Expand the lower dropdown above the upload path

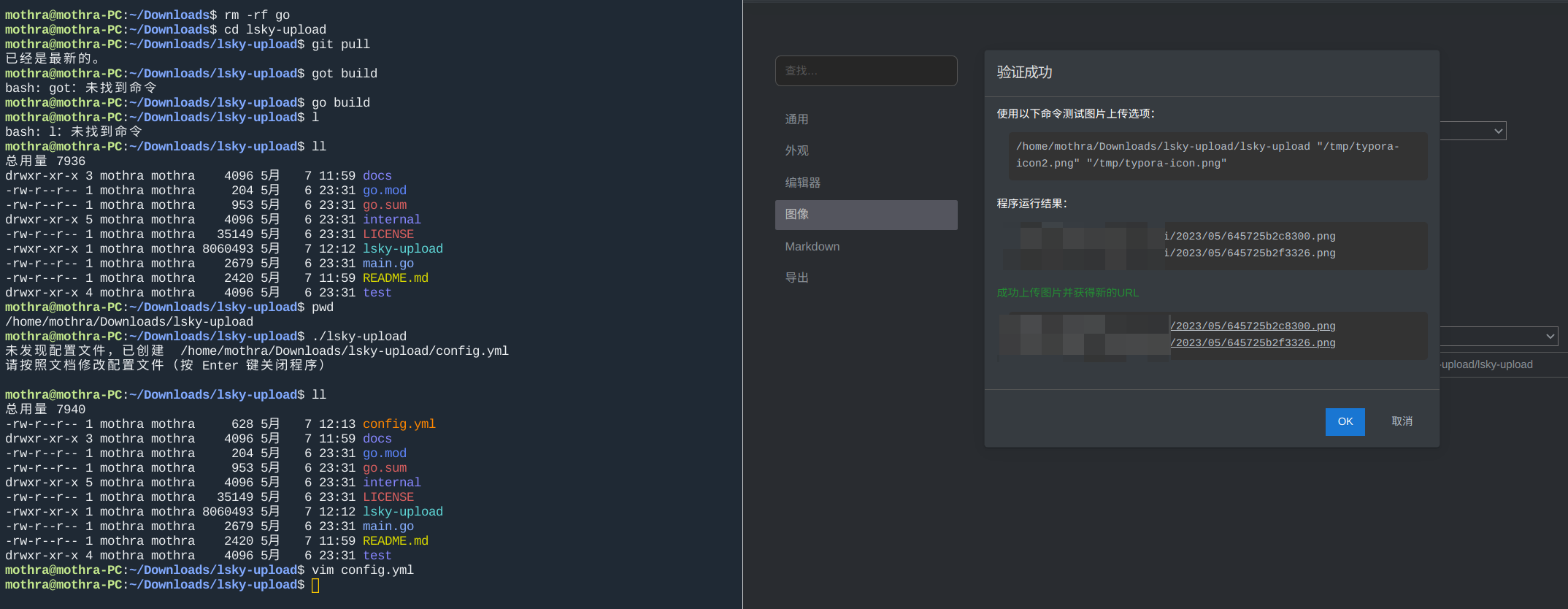tap(1498, 336)
